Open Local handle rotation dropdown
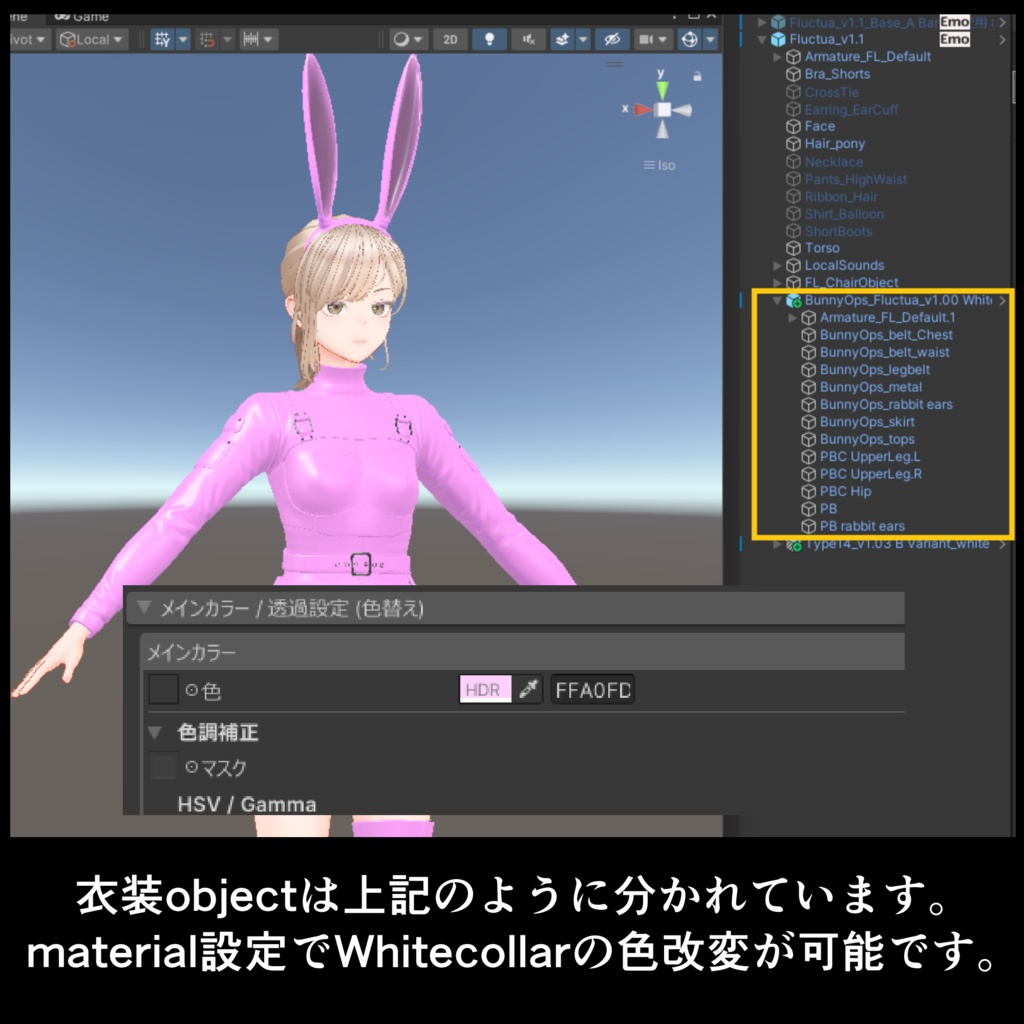1024x1024 pixels. tap(91, 39)
